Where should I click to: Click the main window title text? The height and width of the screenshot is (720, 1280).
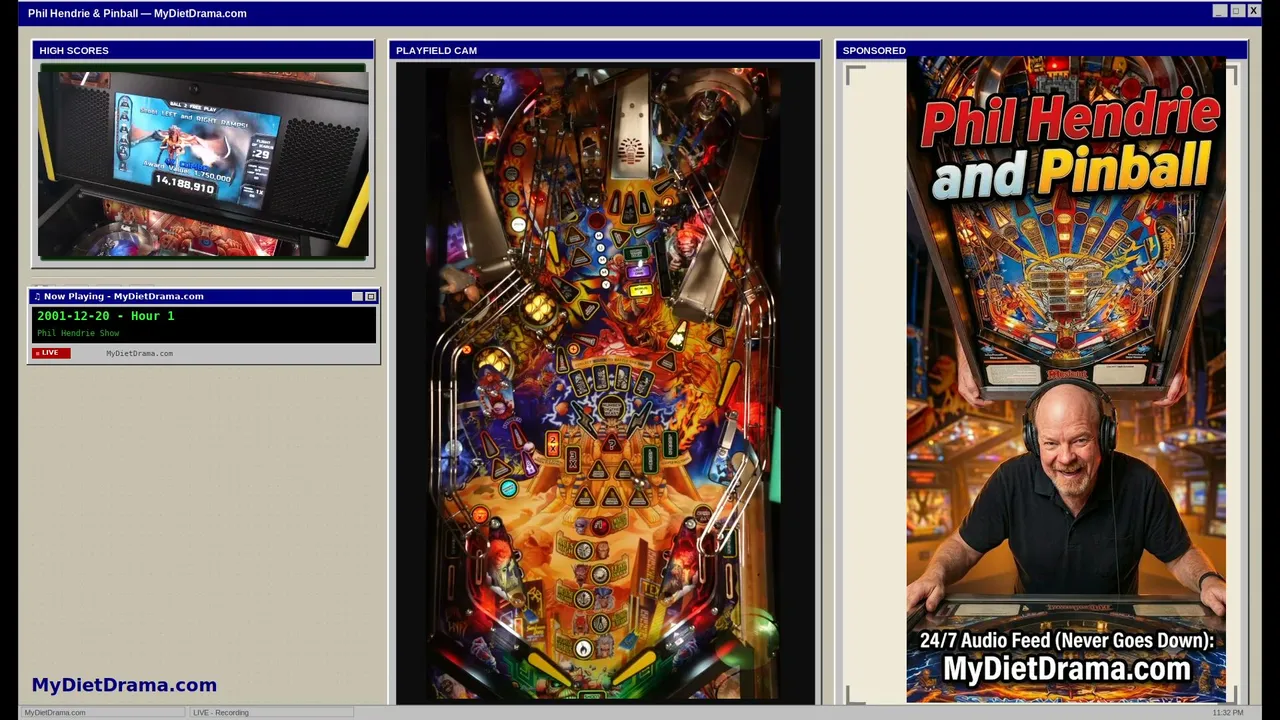tap(137, 13)
